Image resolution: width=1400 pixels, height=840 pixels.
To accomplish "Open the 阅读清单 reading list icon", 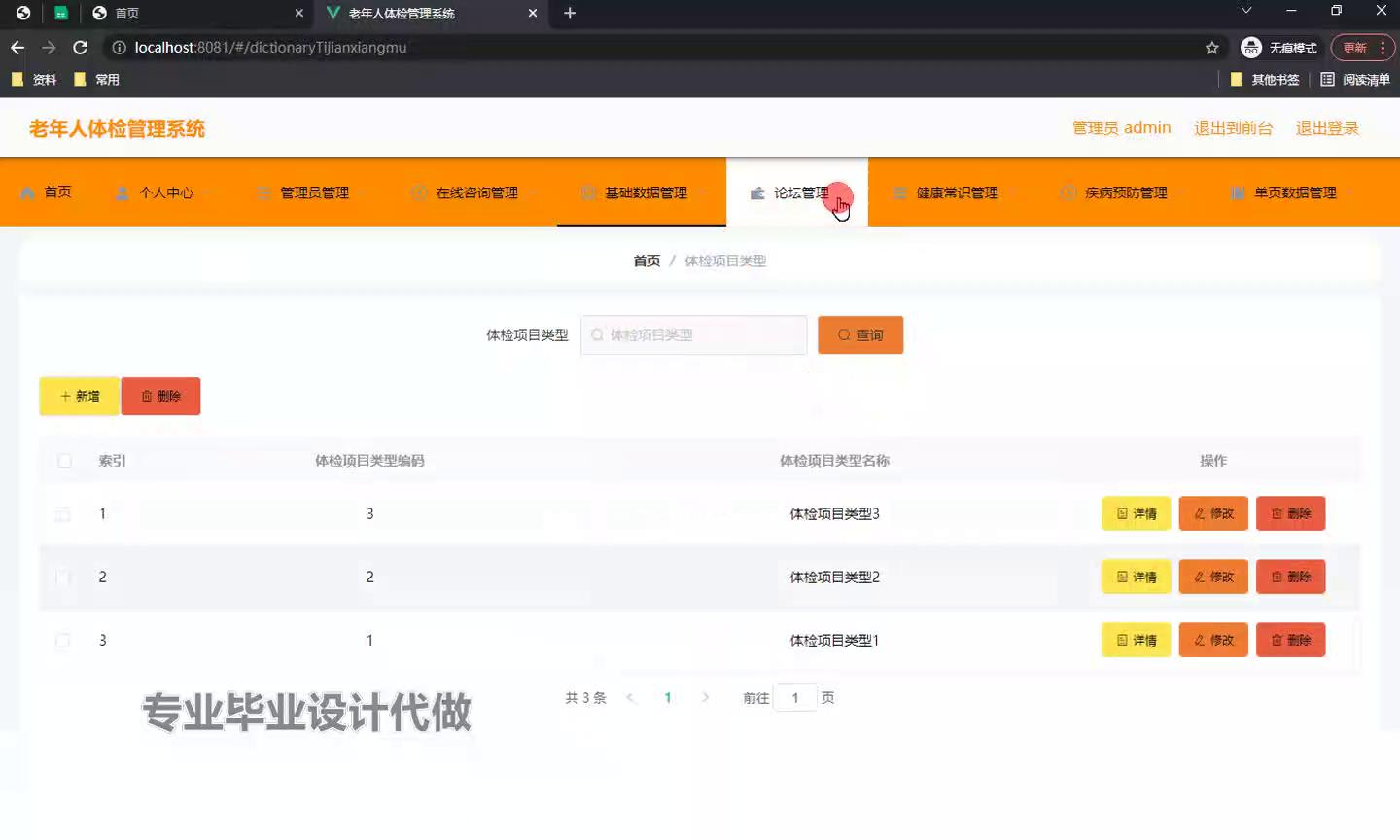I will click(x=1327, y=80).
